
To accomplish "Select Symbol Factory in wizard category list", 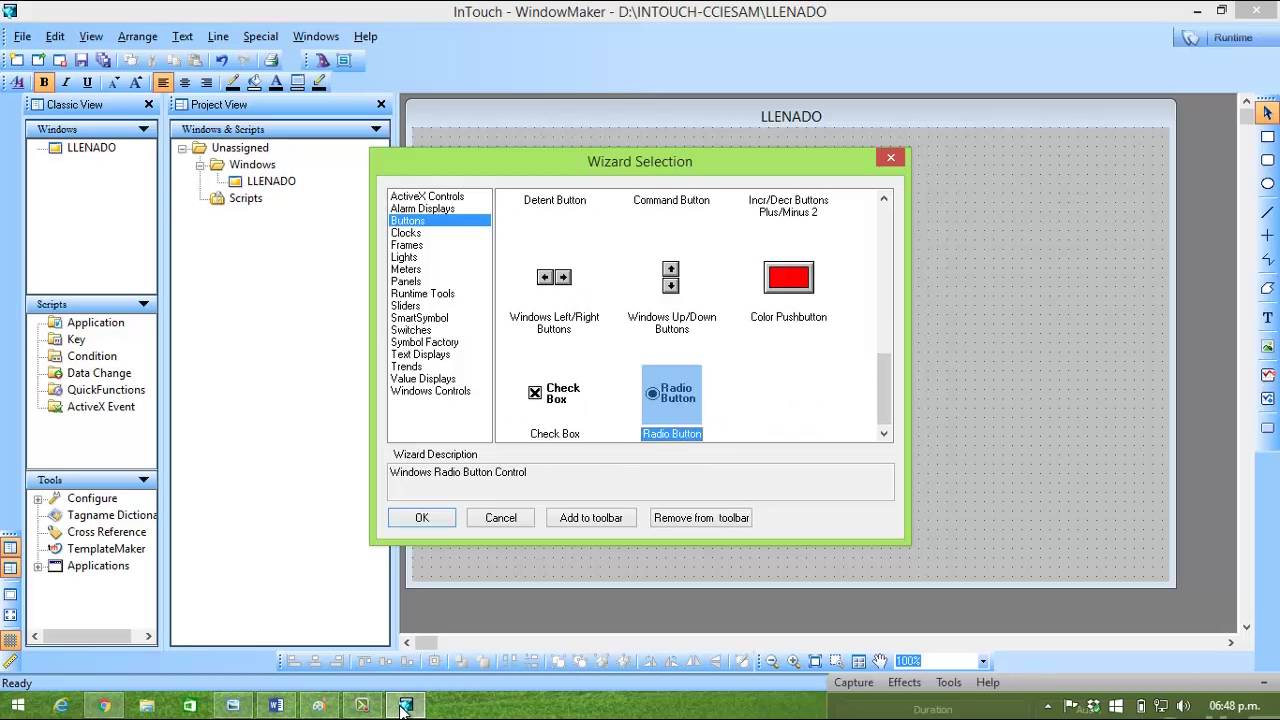I will click(425, 342).
